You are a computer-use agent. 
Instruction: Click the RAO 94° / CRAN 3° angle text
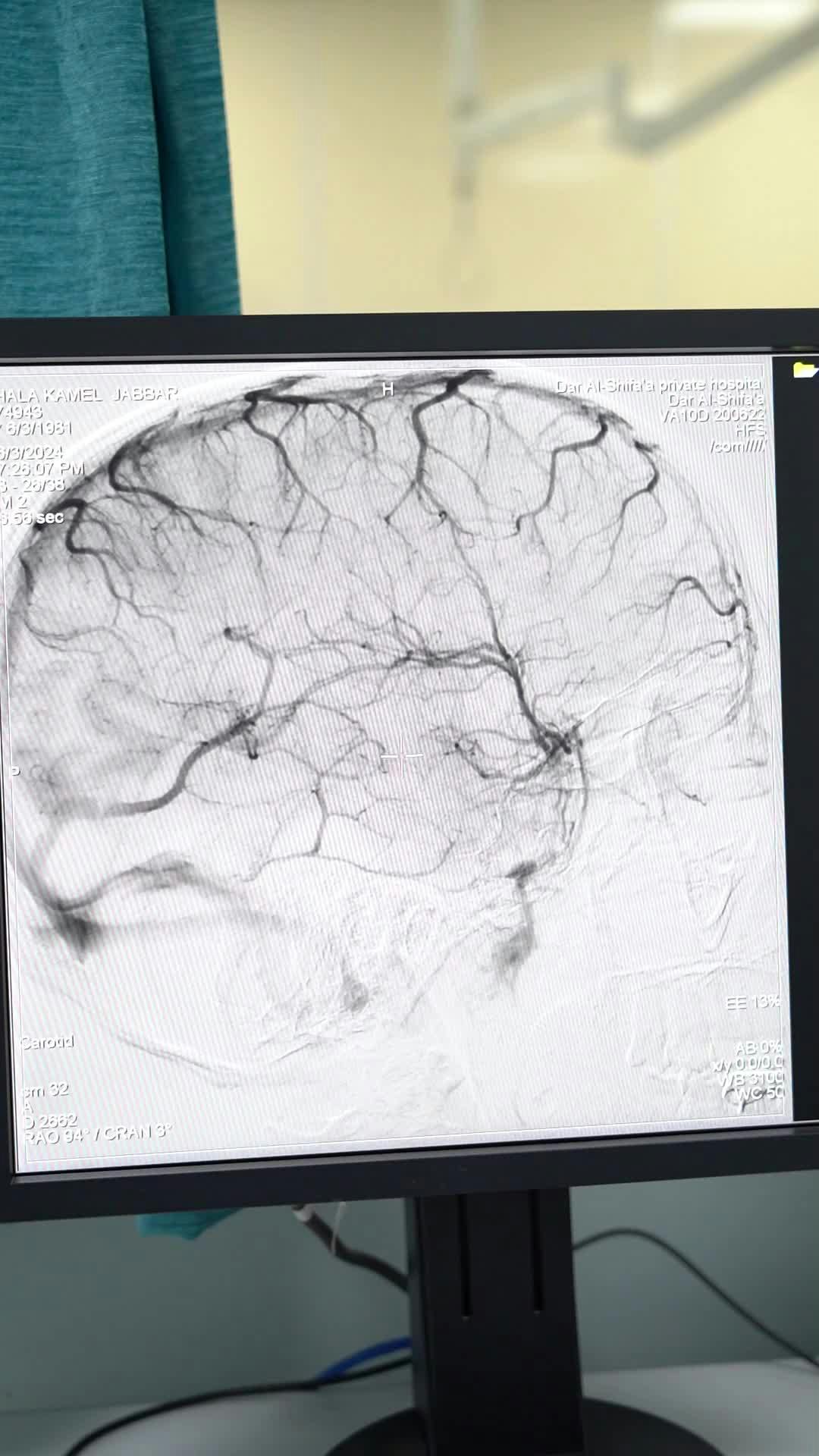[96, 1134]
